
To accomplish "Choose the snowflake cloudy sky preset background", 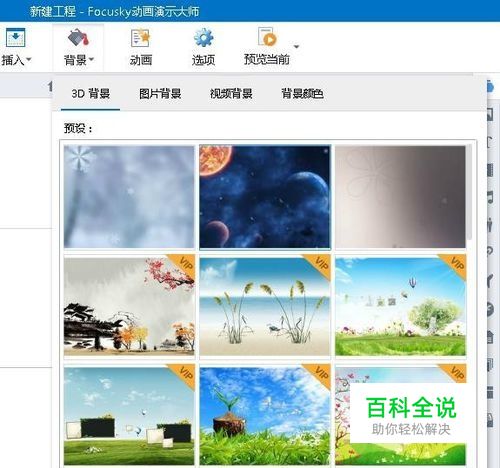I will tap(129, 197).
